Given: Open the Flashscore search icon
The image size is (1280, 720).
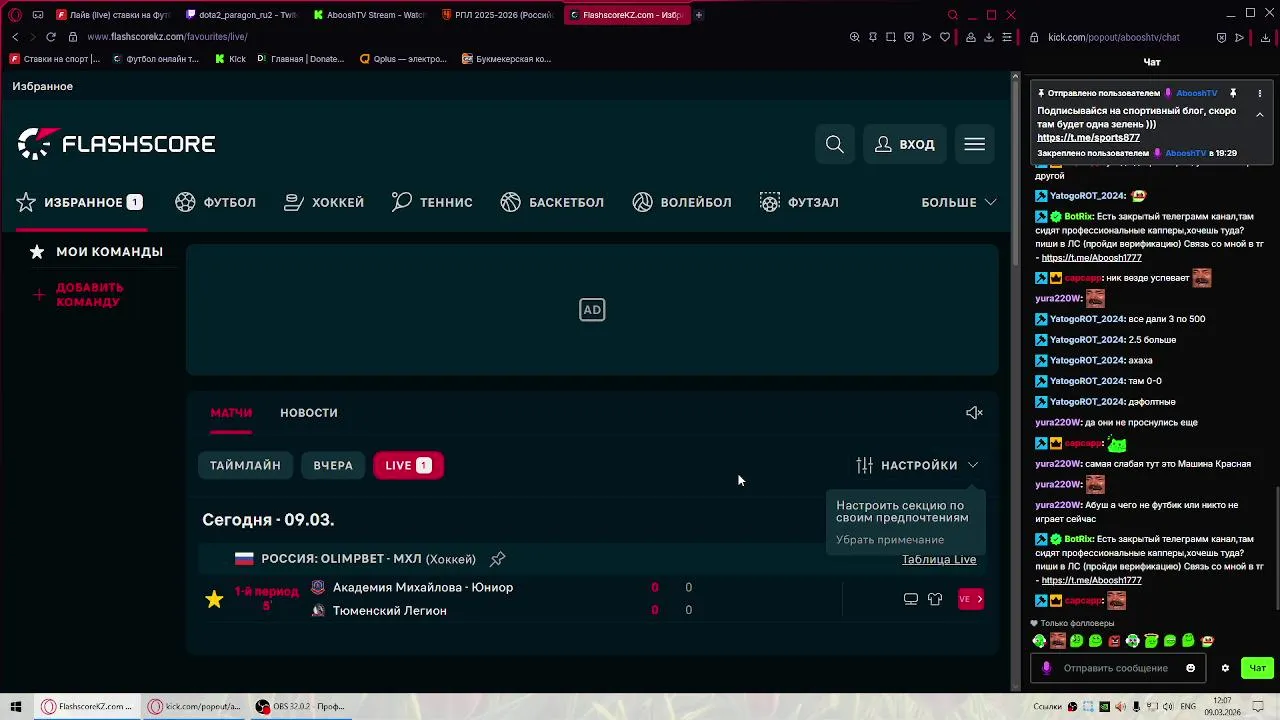Looking at the screenshot, I should click(x=835, y=144).
